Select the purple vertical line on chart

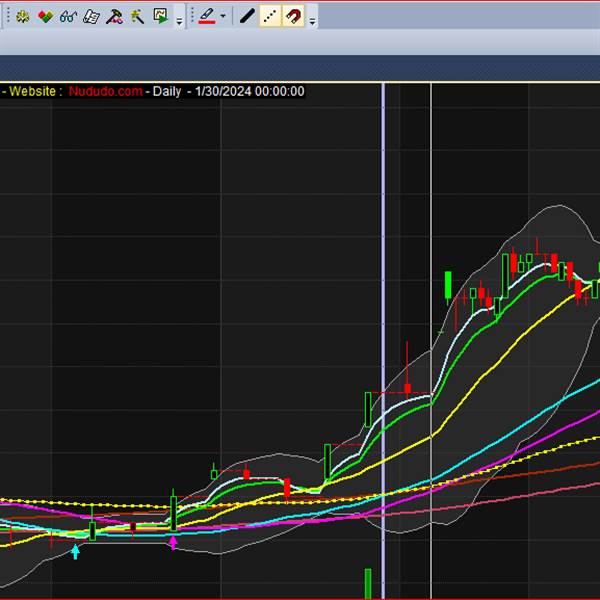tap(383, 341)
